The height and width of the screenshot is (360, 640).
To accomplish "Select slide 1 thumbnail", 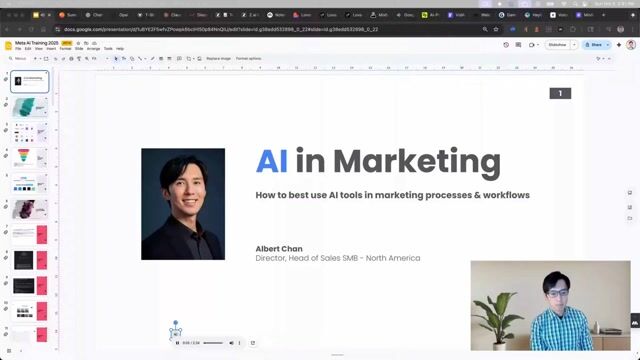I will 30,81.
